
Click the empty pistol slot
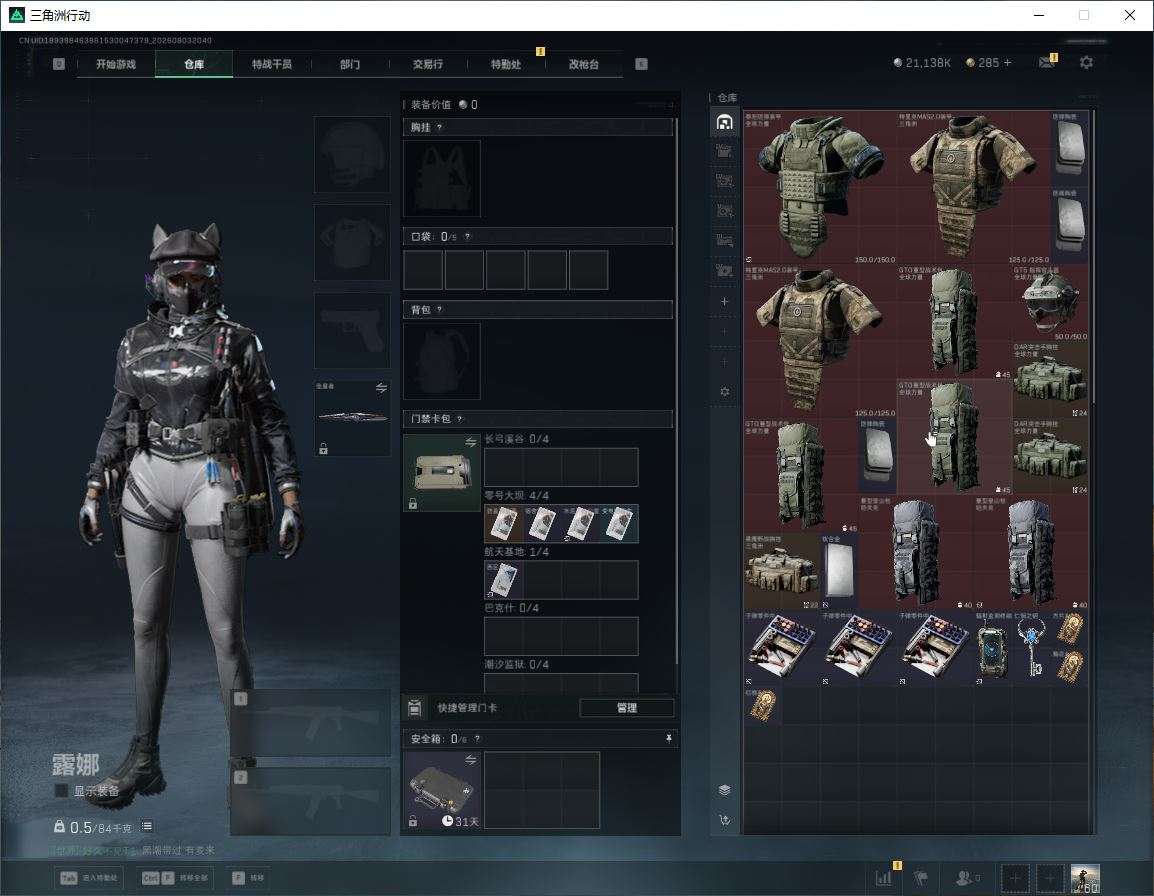coord(353,331)
